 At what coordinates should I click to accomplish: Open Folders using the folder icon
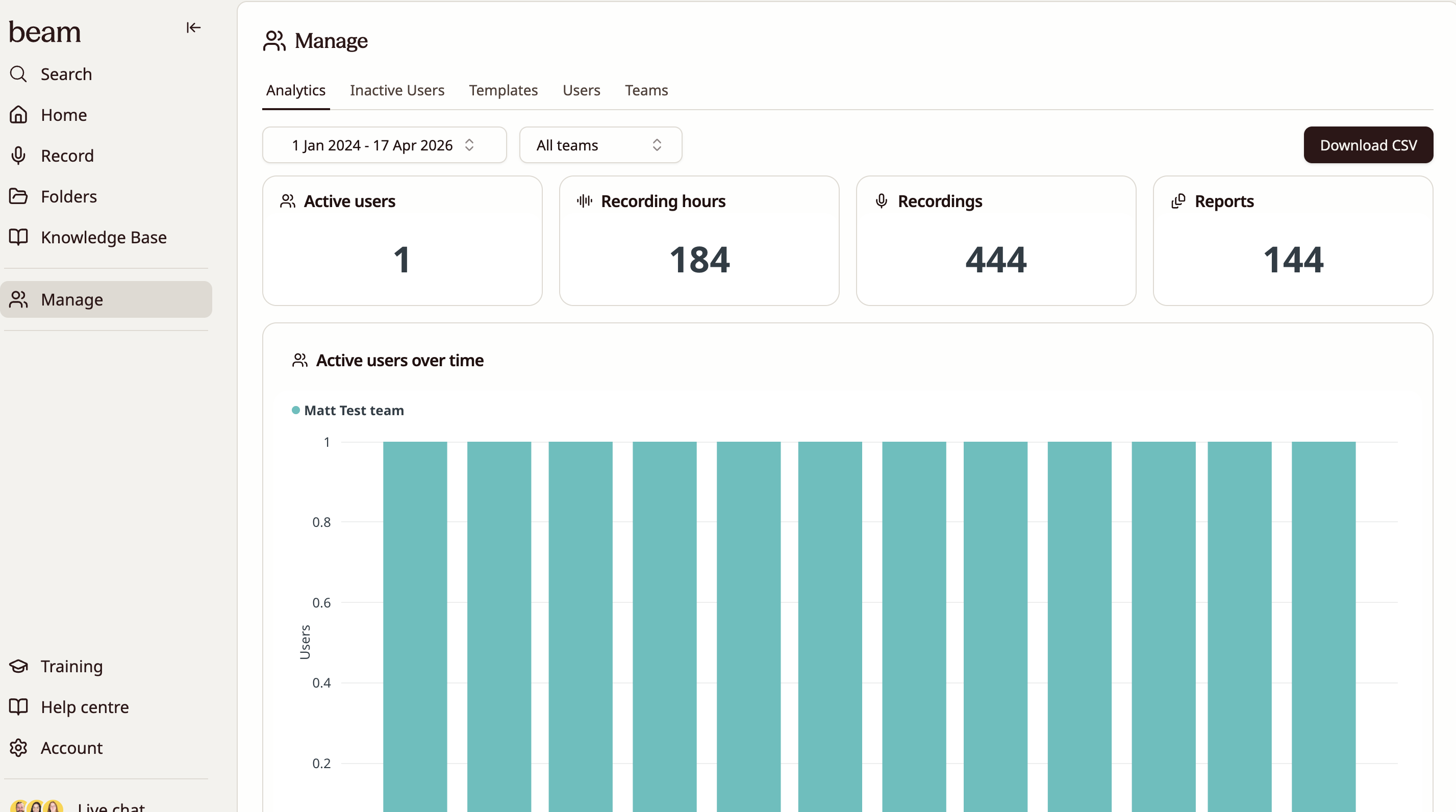point(18,196)
